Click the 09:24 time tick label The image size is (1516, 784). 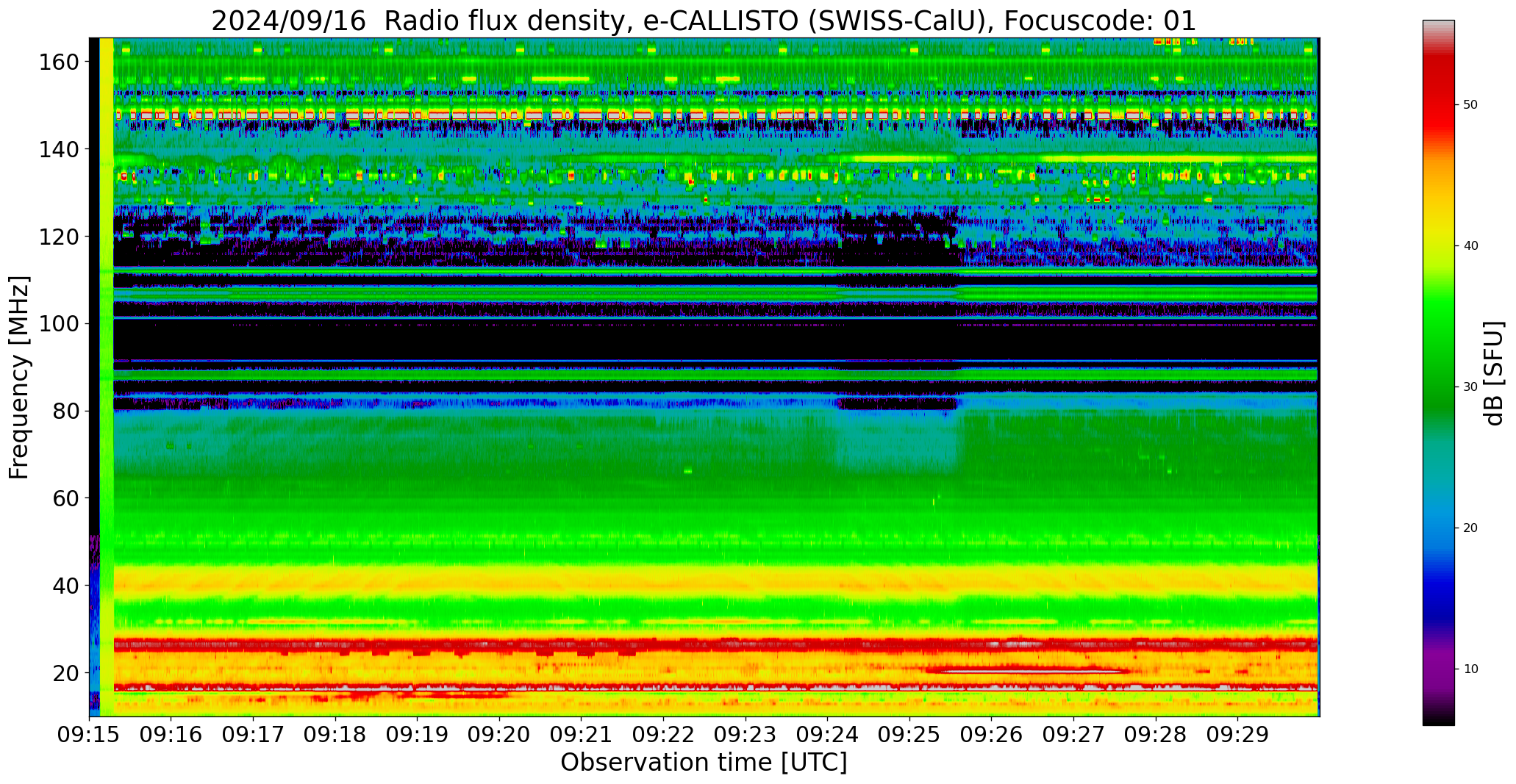coord(827,734)
